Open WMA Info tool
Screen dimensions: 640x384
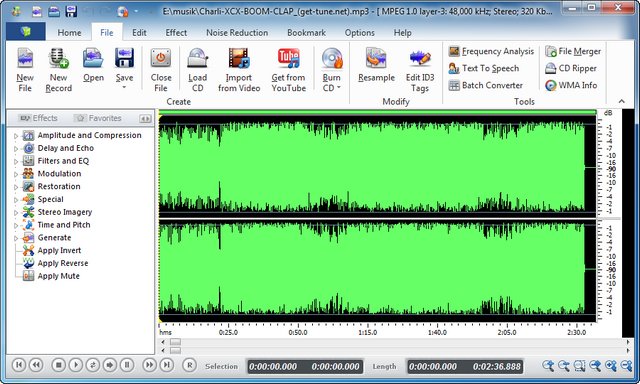tap(571, 85)
